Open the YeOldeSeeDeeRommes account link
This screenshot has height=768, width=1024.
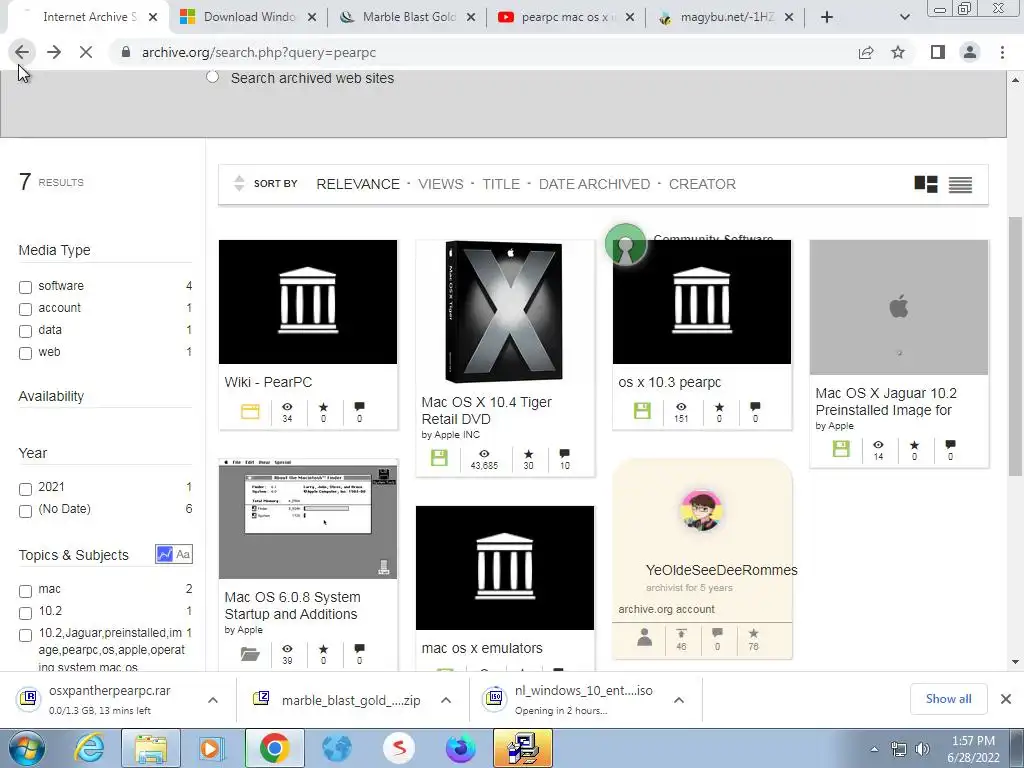(721, 570)
